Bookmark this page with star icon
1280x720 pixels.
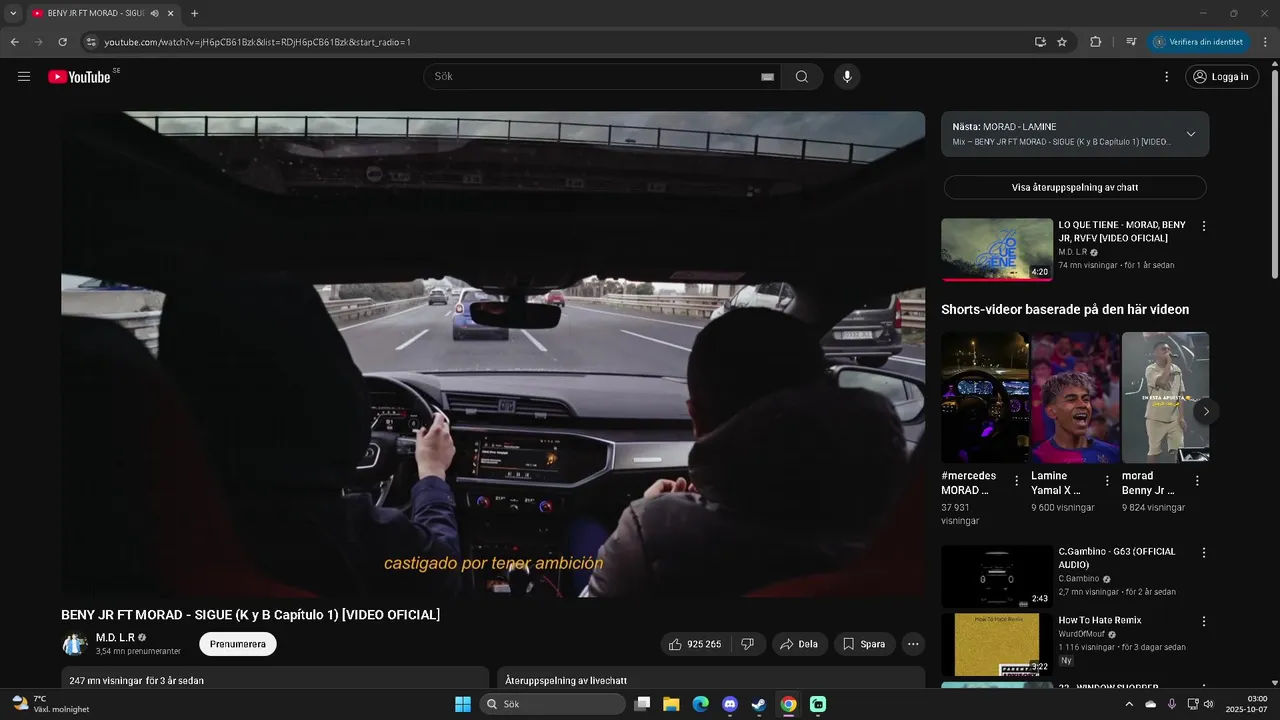pyautogui.click(x=1062, y=42)
